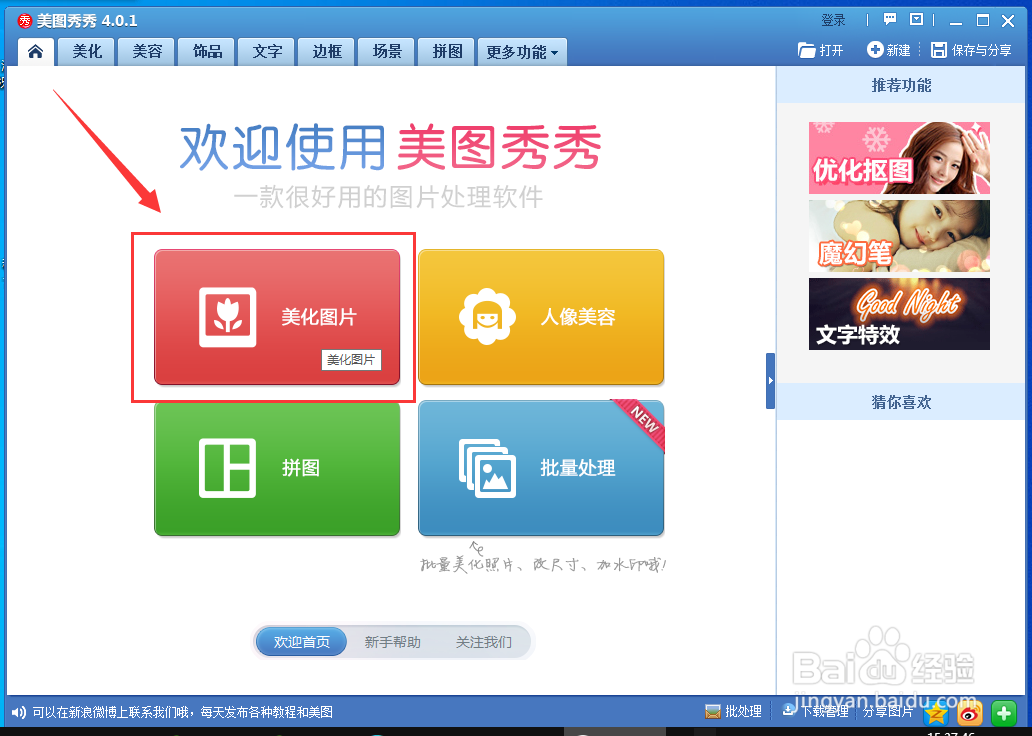Click the green plus share icon
The height and width of the screenshot is (736, 1032).
(x=1004, y=713)
